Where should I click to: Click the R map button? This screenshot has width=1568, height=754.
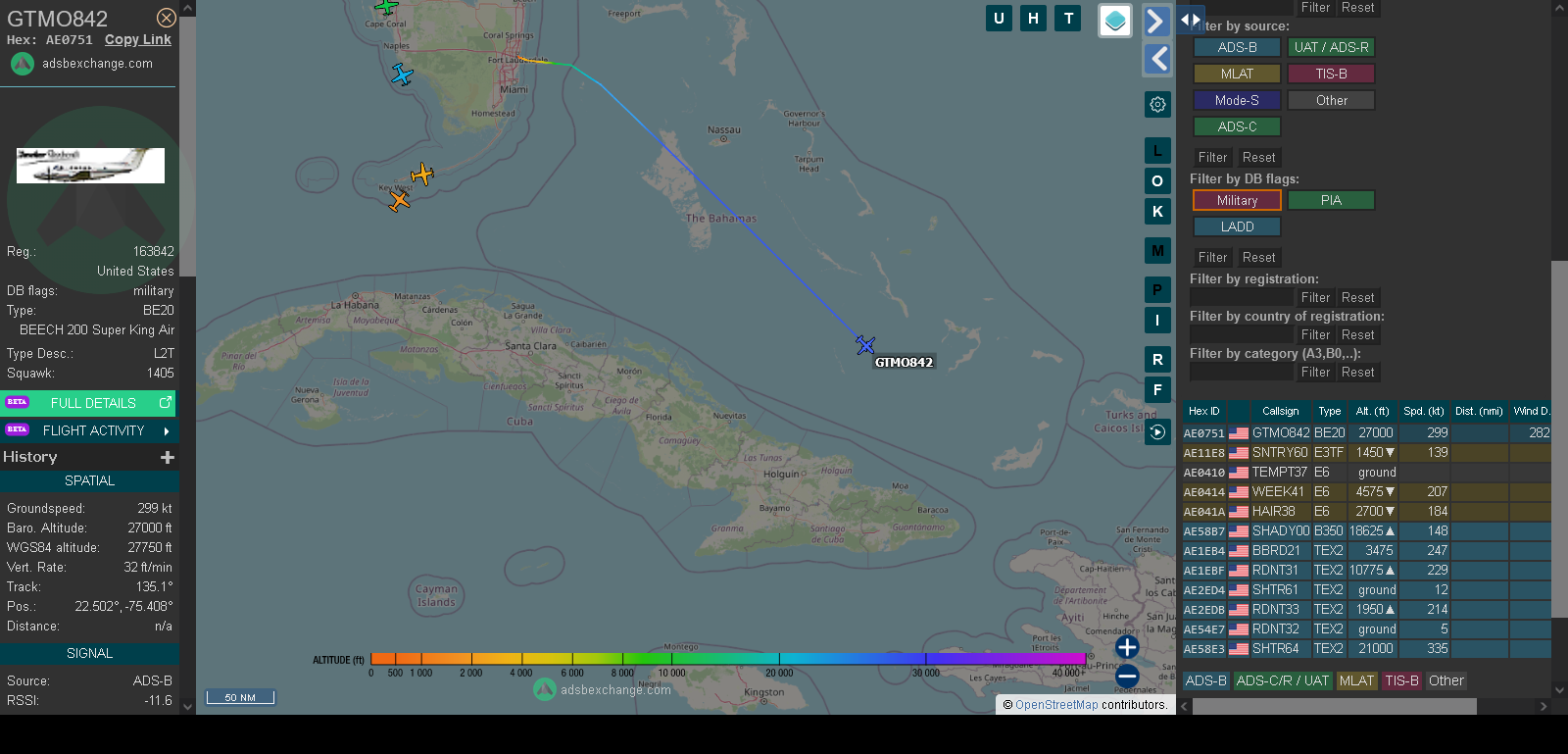pyautogui.click(x=1157, y=360)
